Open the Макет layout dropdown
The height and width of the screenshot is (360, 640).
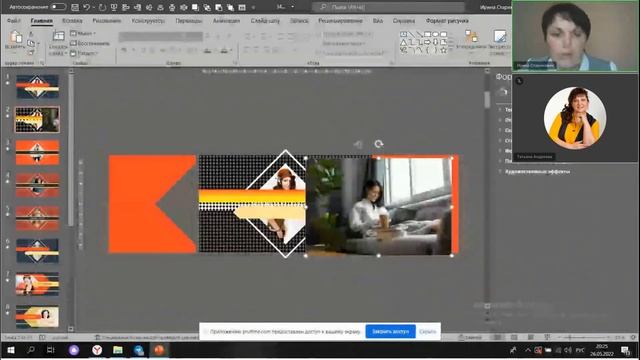coord(83,33)
